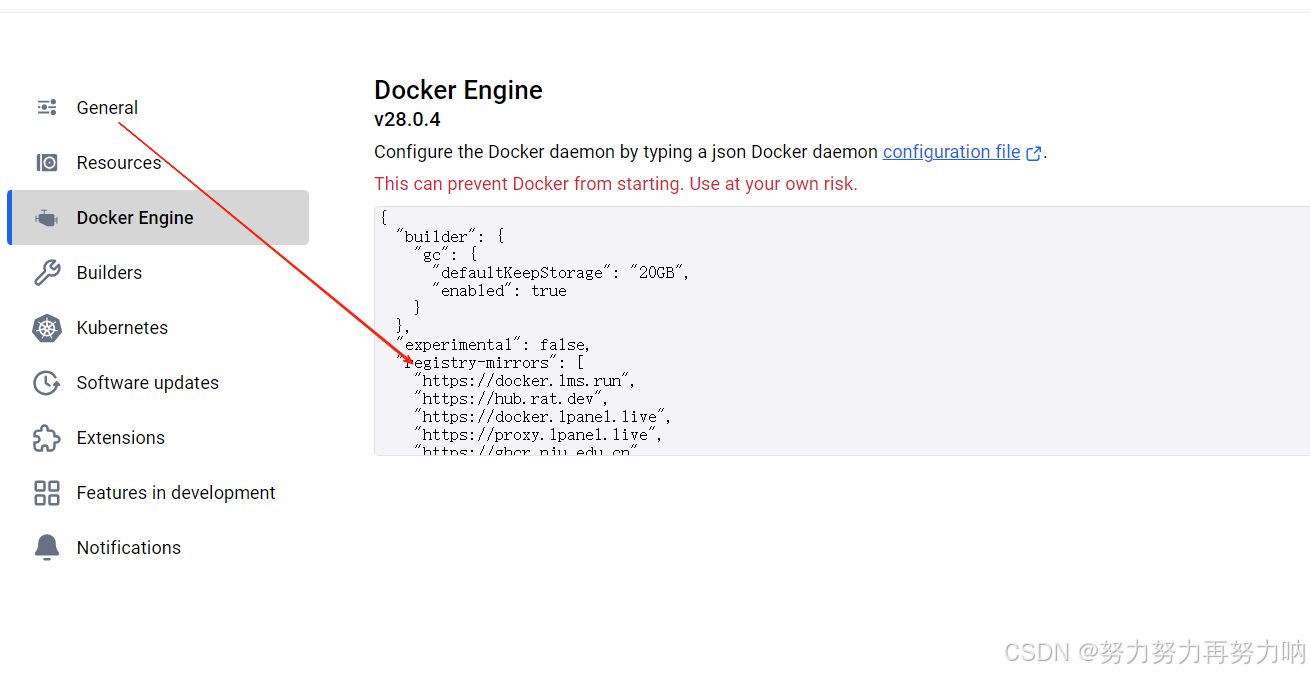Click the Extensions puzzle piece icon

47,437
